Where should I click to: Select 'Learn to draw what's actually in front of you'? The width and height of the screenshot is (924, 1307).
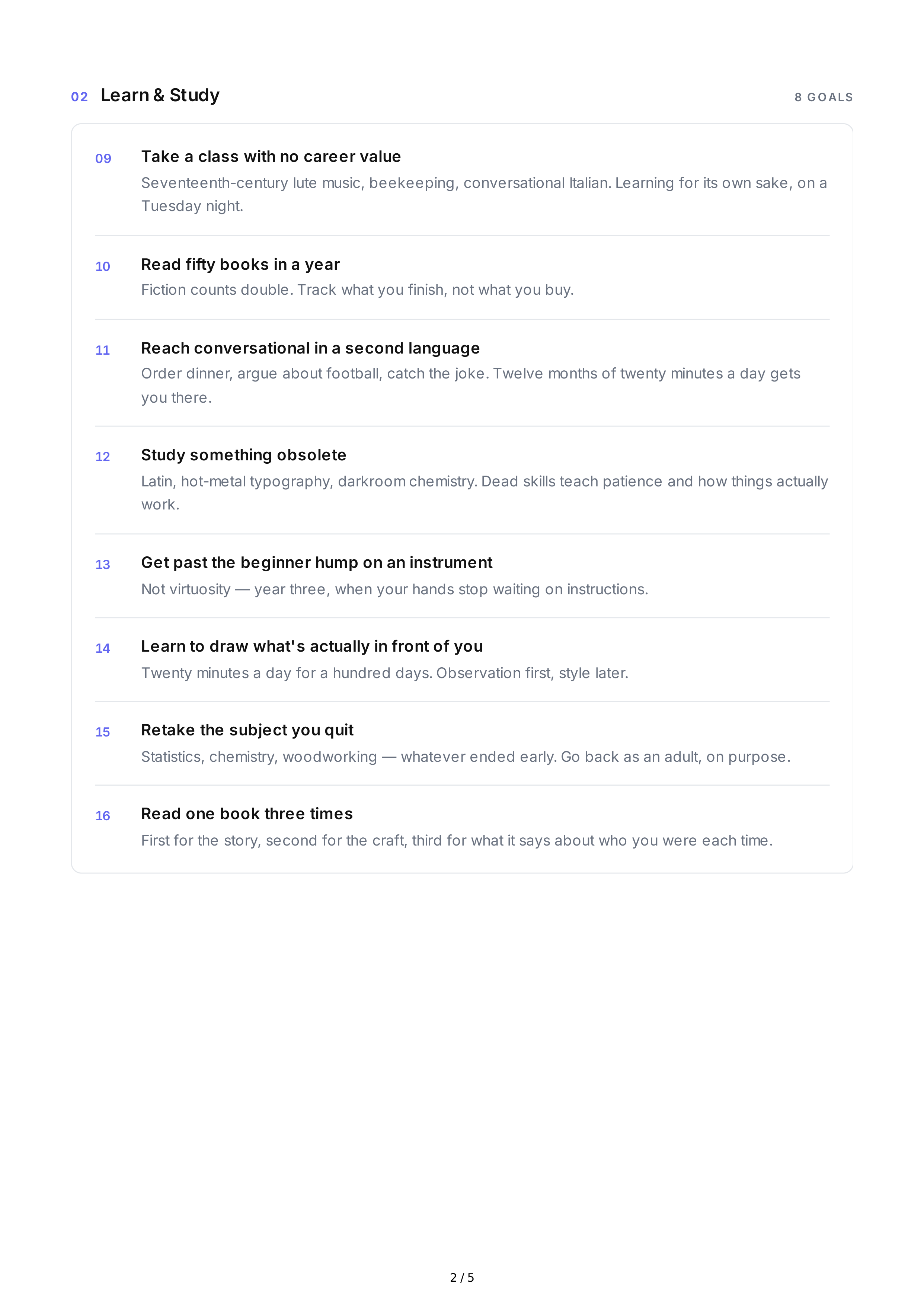tap(312, 647)
